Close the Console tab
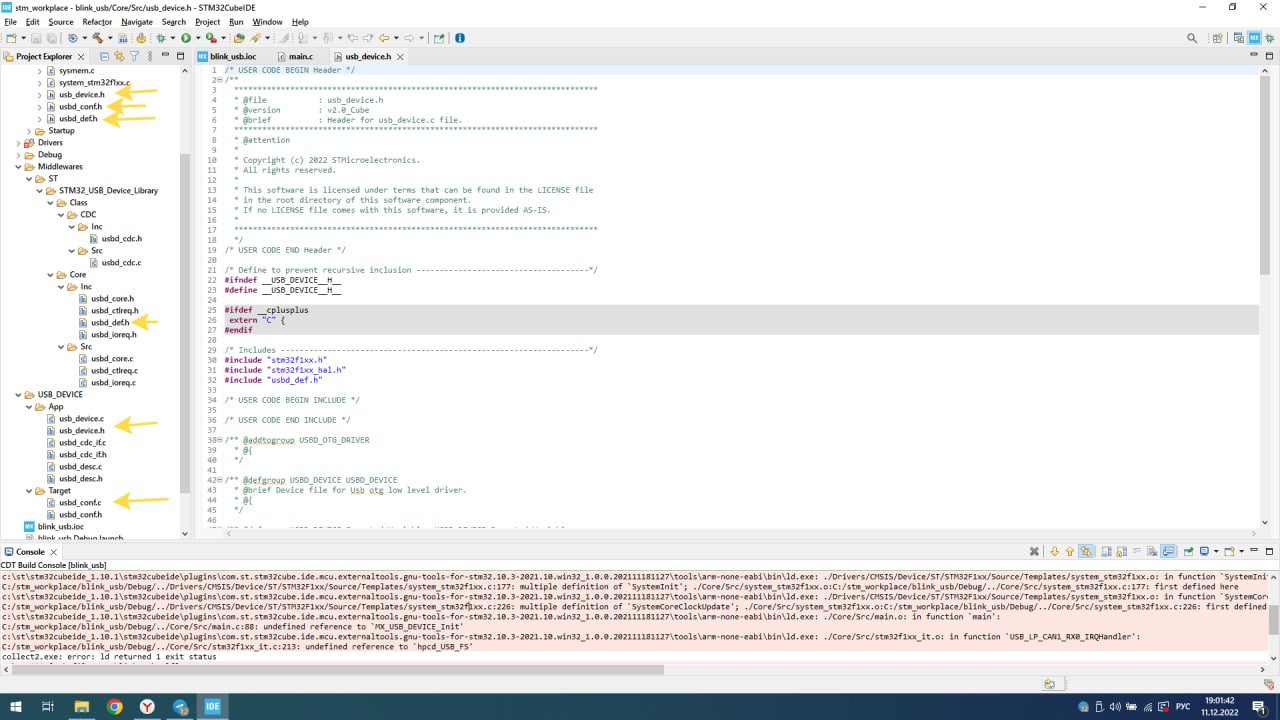This screenshot has width=1280, height=720. [x=53, y=551]
